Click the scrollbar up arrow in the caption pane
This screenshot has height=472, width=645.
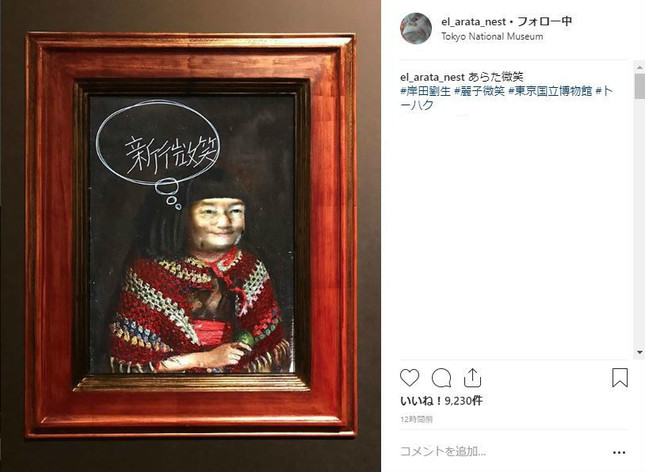[x=640, y=66]
